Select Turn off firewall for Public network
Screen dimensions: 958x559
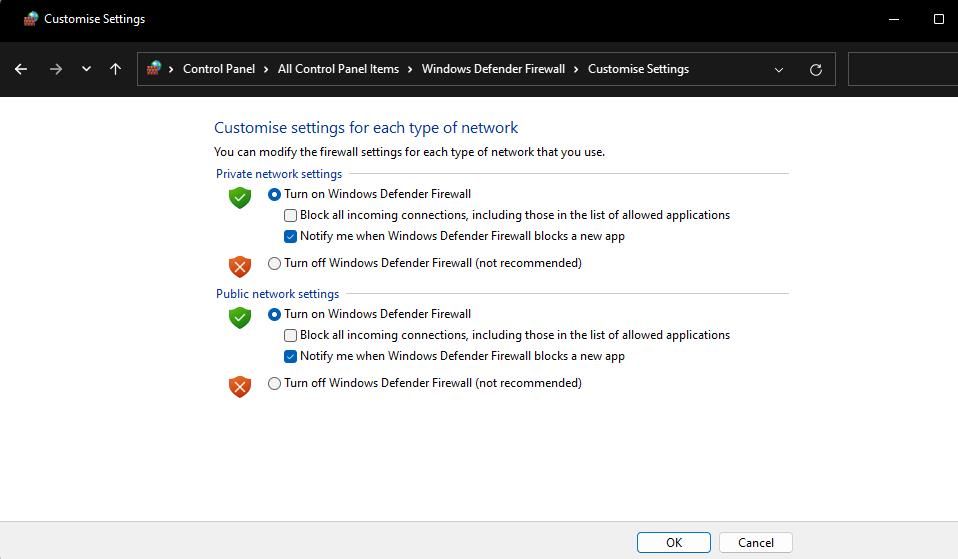click(x=275, y=384)
